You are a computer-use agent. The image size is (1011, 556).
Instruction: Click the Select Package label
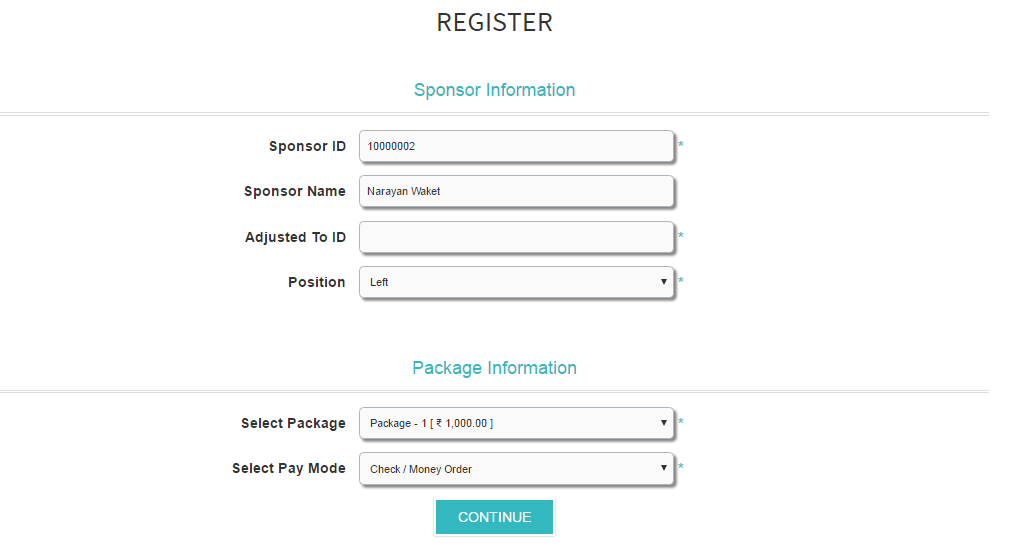tap(293, 423)
